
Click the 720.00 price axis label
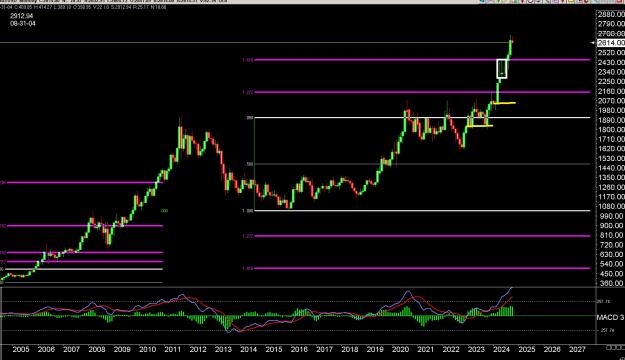(x=613, y=245)
